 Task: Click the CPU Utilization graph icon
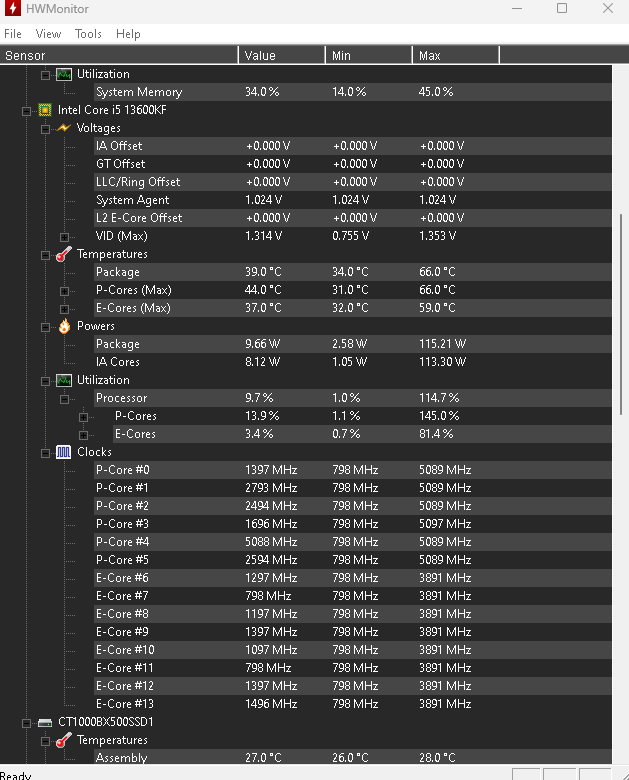(x=64, y=381)
